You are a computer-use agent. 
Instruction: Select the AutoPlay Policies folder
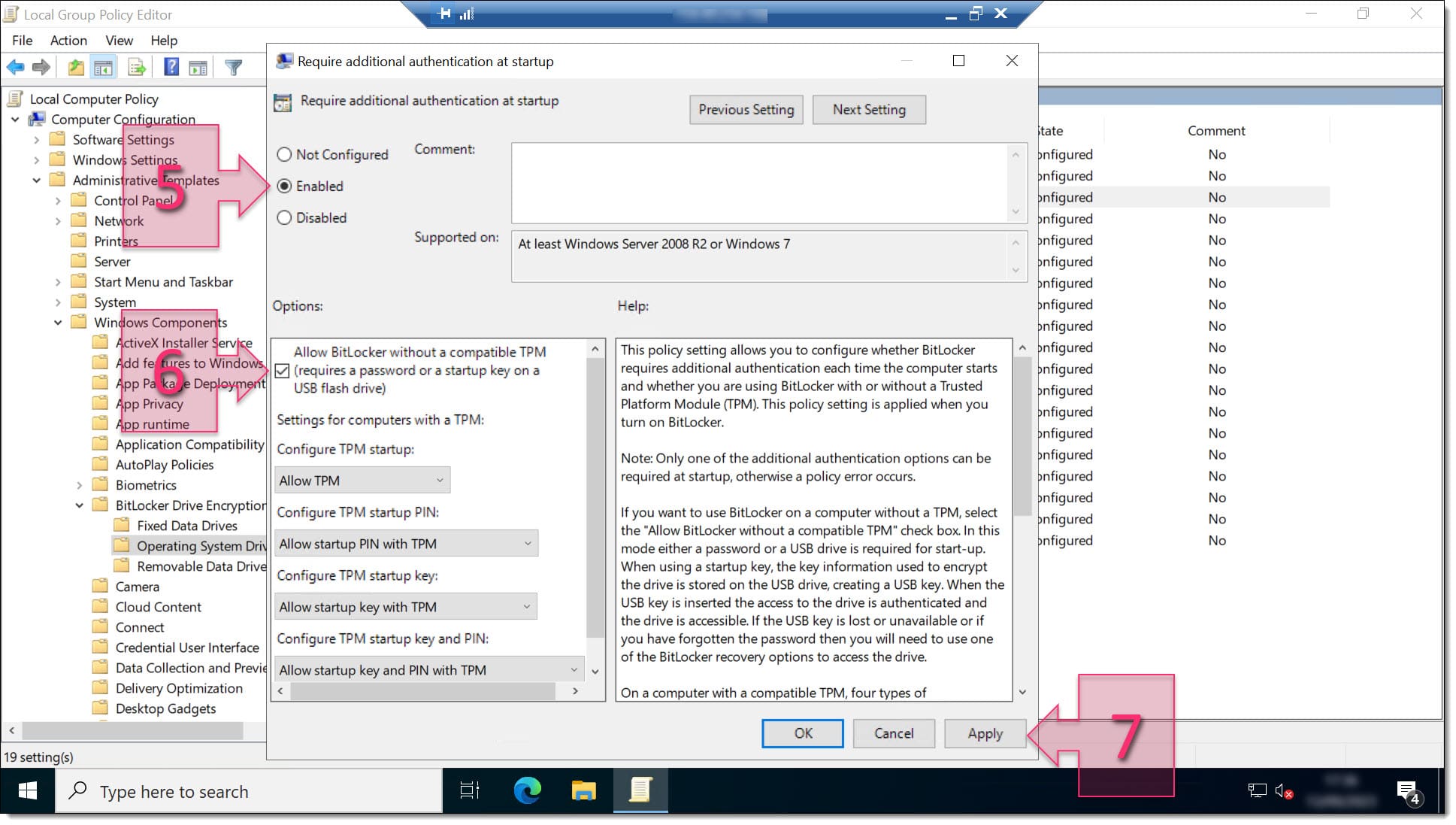point(165,465)
